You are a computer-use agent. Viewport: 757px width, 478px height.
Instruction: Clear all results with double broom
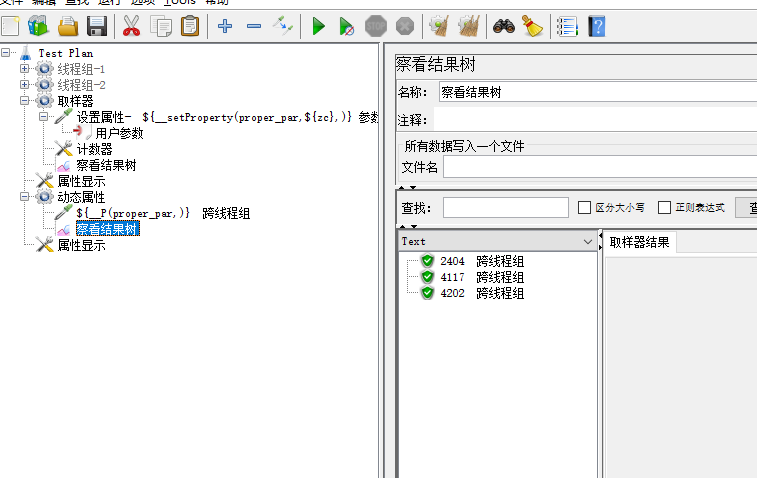click(468, 26)
